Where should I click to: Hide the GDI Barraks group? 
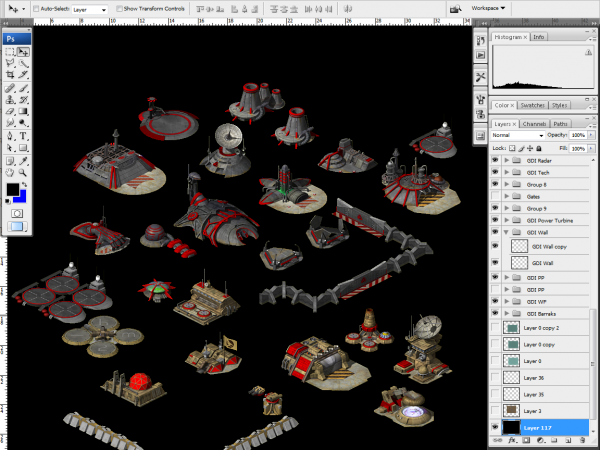pyautogui.click(x=496, y=313)
